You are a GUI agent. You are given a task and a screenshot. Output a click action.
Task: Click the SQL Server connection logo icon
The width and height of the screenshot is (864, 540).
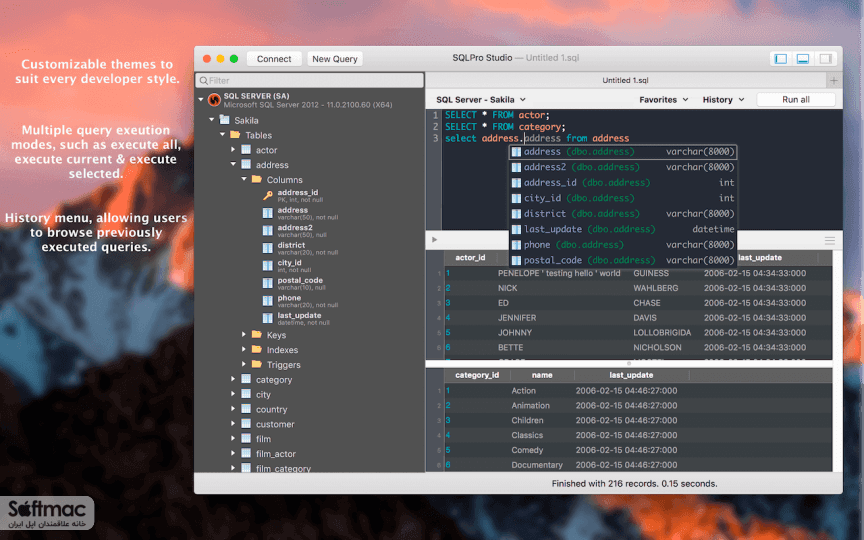214,100
